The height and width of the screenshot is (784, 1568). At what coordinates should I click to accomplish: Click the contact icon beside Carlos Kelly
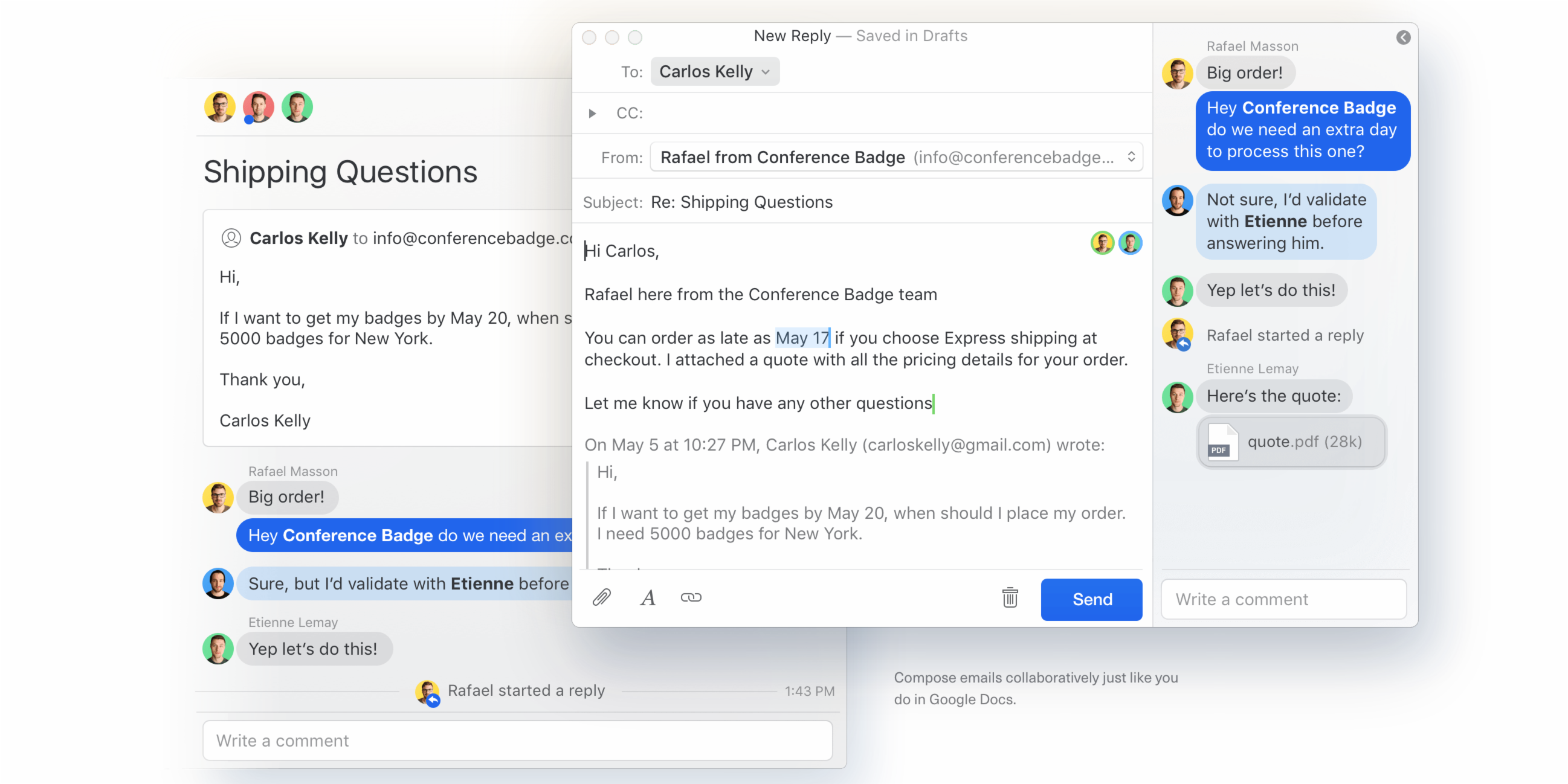[x=231, y=238]
